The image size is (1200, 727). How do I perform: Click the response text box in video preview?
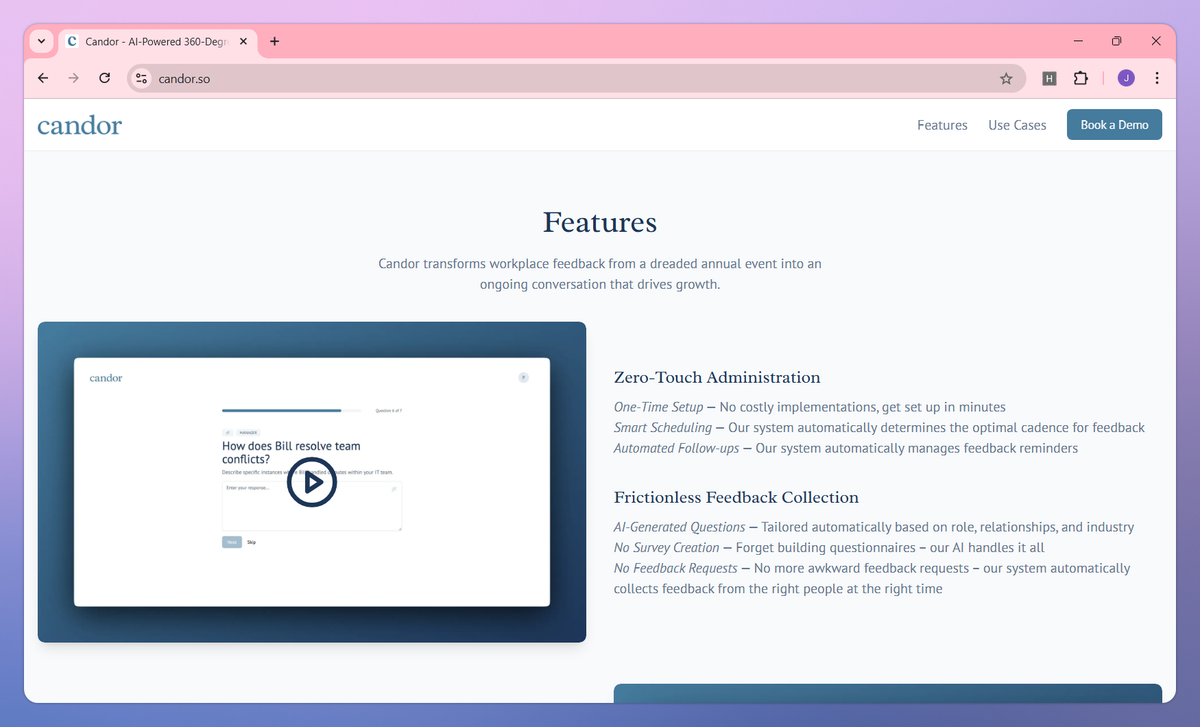tap(312, 506)
